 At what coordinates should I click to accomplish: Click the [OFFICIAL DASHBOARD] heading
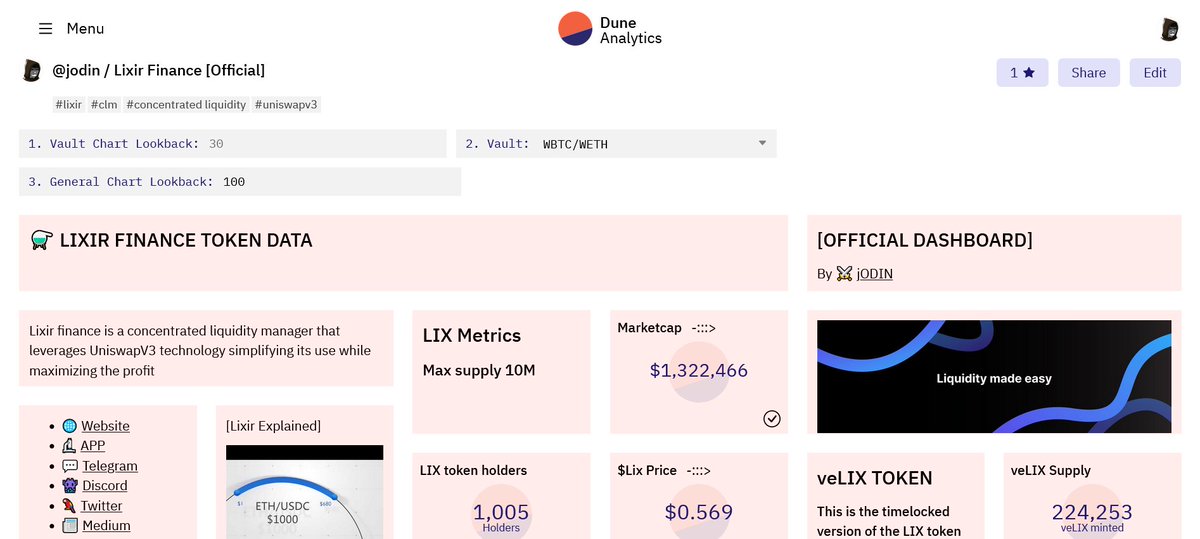pyautogui.click(x=925, y=240)
